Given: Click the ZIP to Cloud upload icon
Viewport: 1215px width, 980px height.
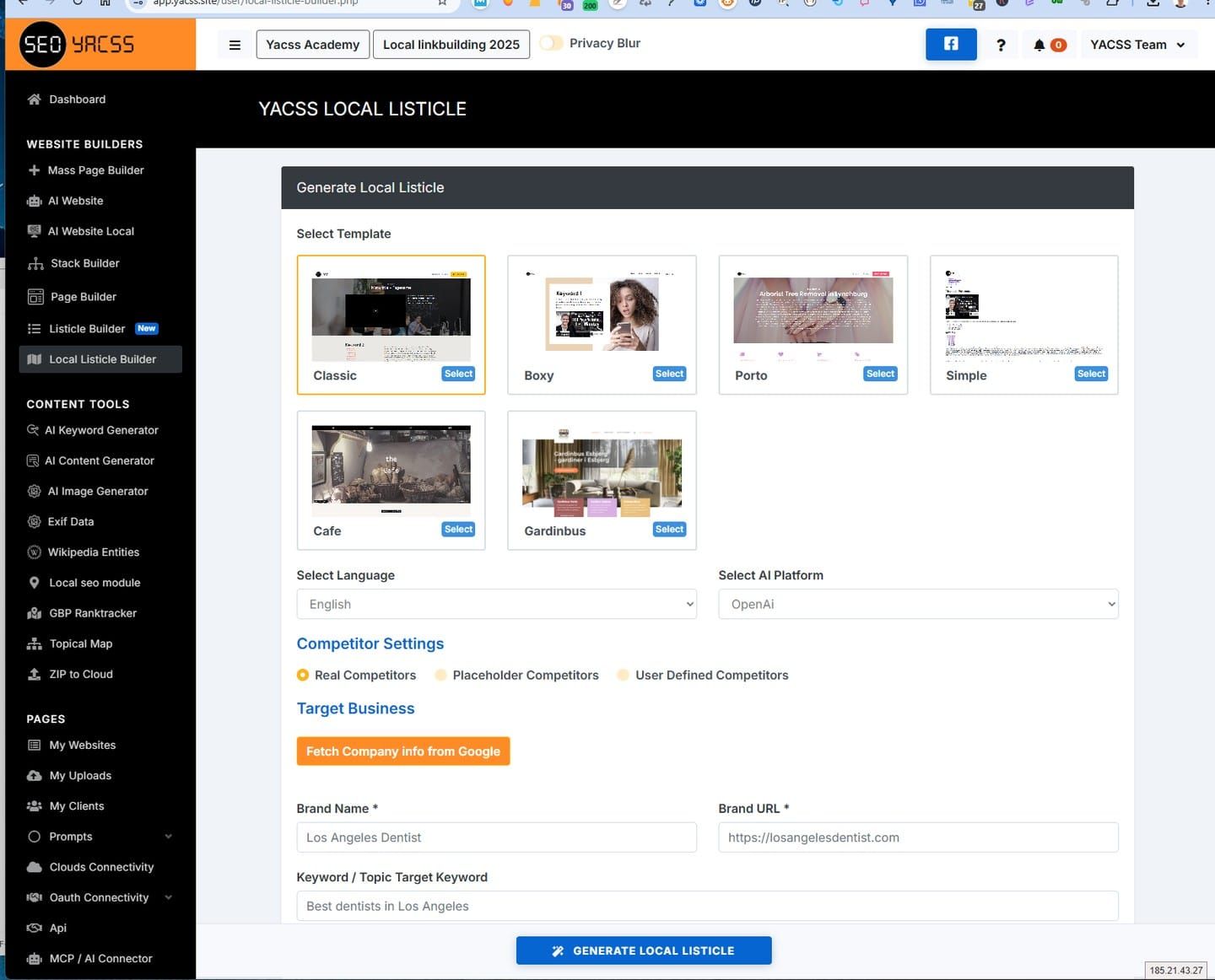Looking at the screenshot, I should pos(34,674).
